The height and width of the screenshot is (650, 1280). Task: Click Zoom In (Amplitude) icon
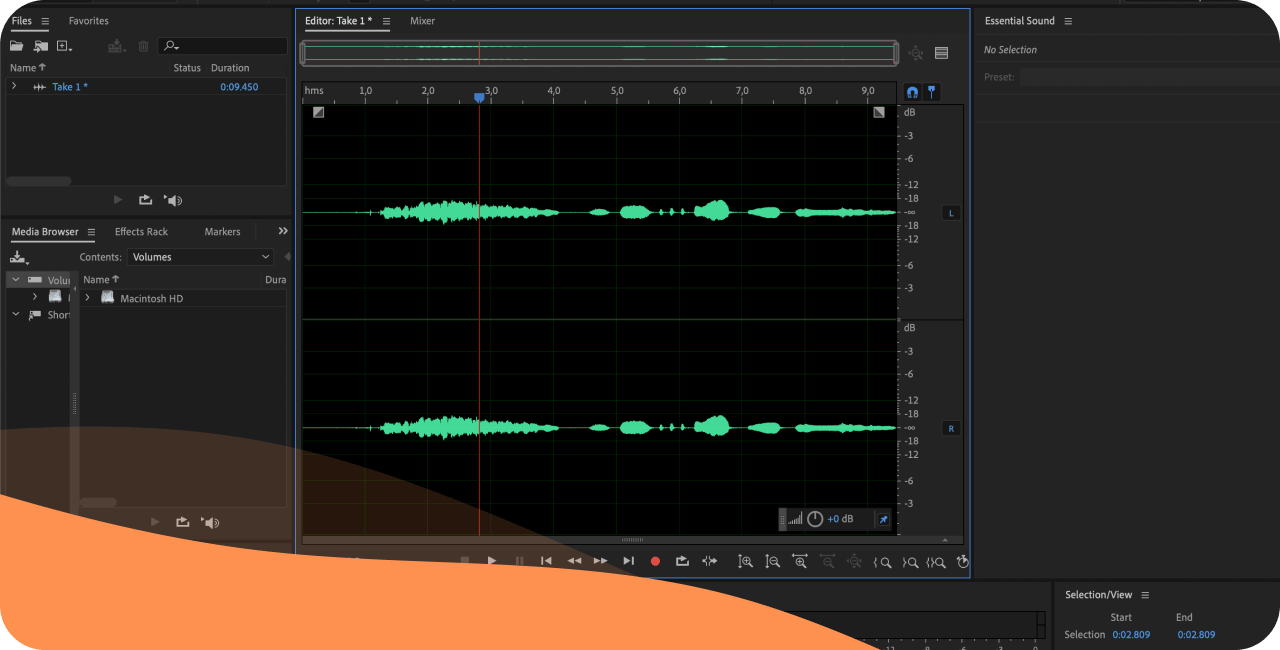coord(745,561)
